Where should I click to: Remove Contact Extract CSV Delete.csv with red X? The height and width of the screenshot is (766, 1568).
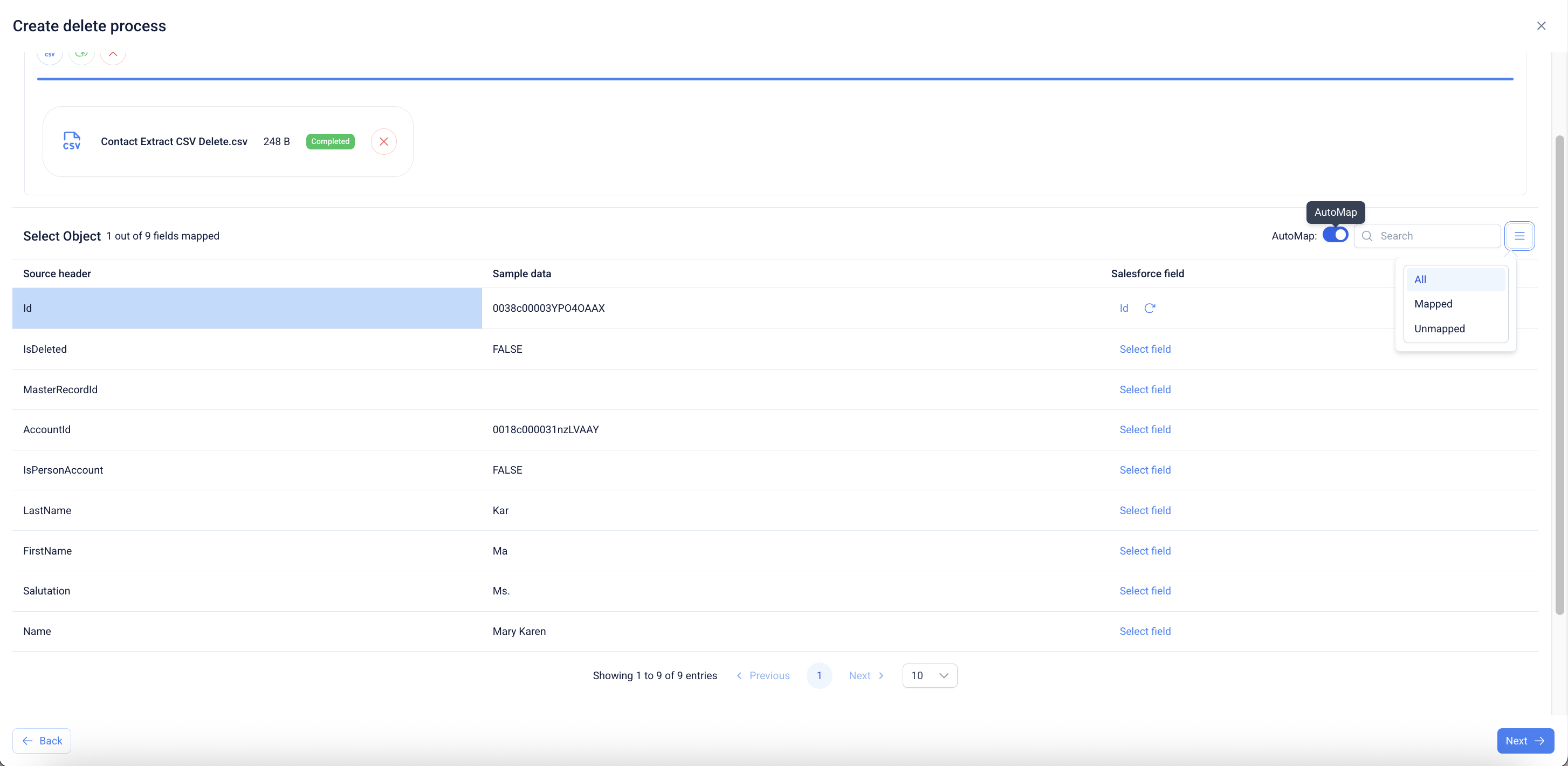tap(383, 141)
